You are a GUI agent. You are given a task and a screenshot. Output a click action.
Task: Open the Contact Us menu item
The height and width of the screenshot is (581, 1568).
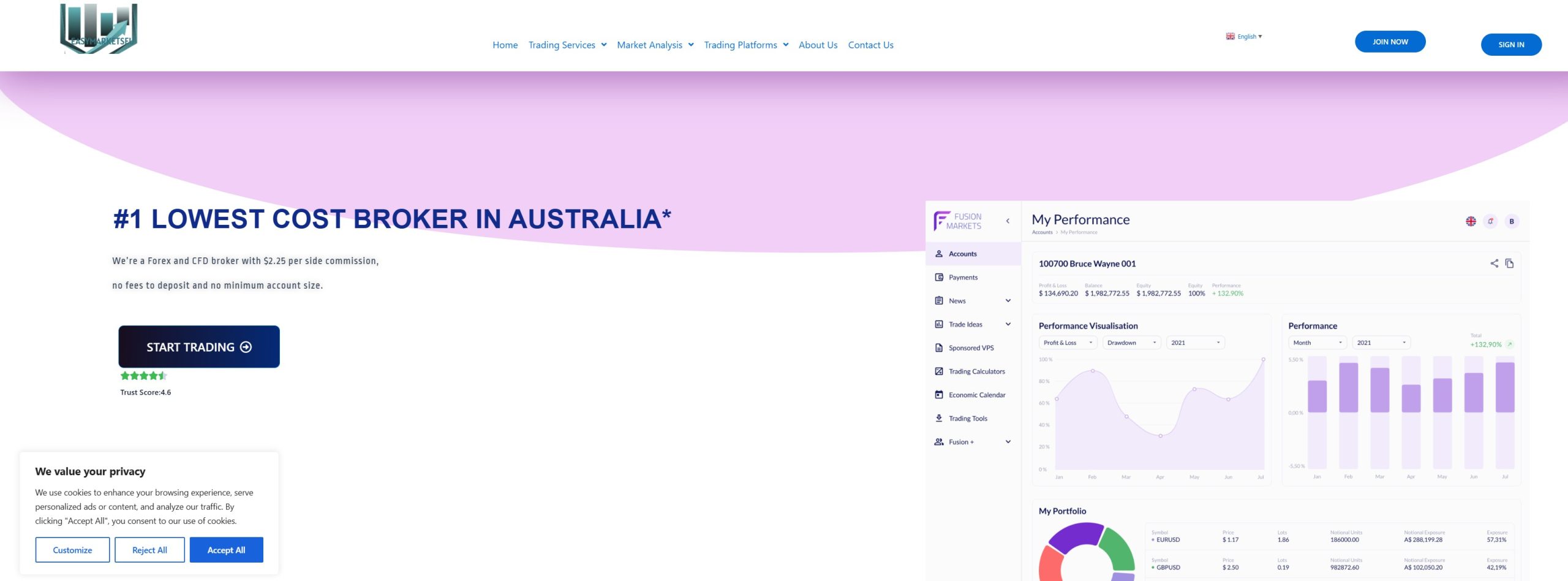[870, 45]
